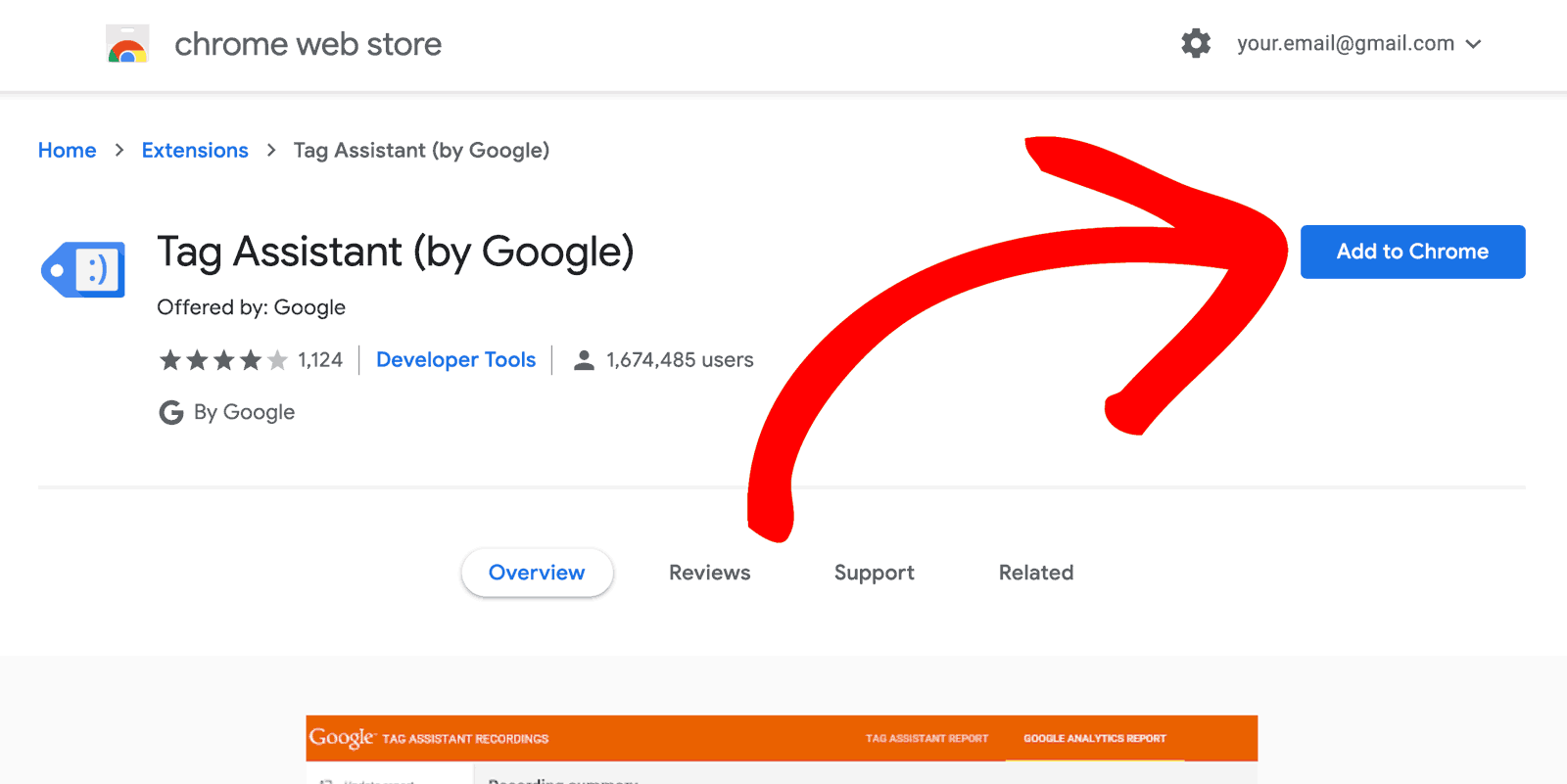Image resolution: width=1567 pixels, height=784 pixels.
Task: Open the Support tab
Action: [874, 573]
